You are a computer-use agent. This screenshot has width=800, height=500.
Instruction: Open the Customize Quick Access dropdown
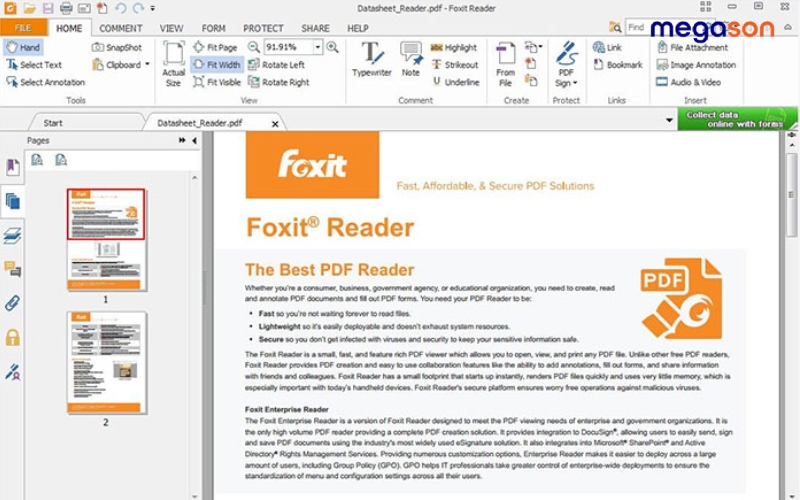coord(153,8)
